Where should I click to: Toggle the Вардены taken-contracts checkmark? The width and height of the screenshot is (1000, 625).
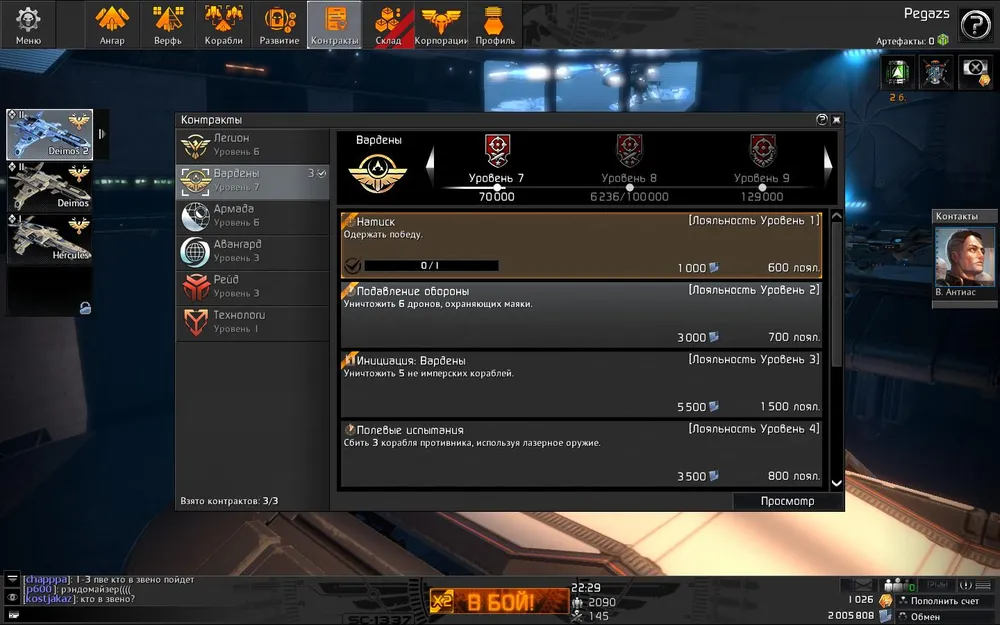(321, 173)
